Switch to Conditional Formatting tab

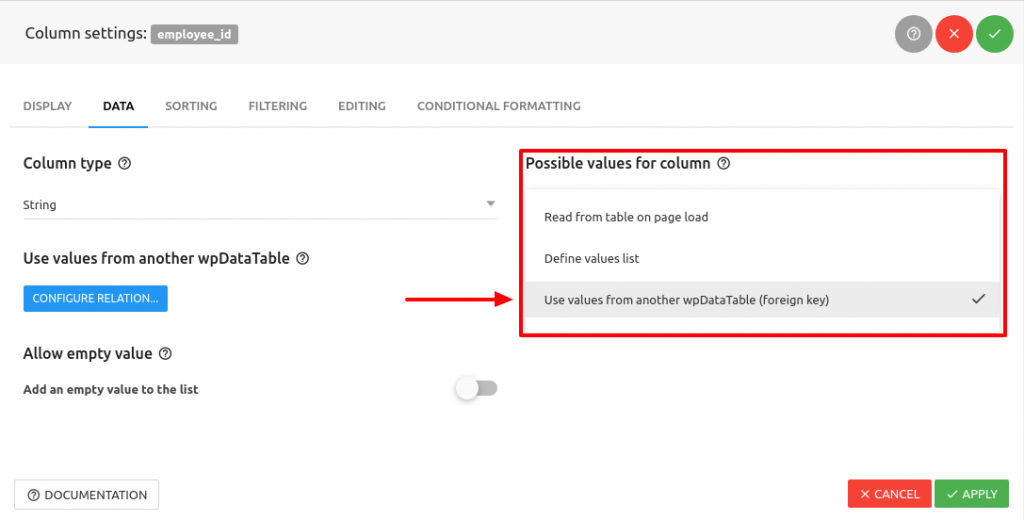(x=498, y=106)
